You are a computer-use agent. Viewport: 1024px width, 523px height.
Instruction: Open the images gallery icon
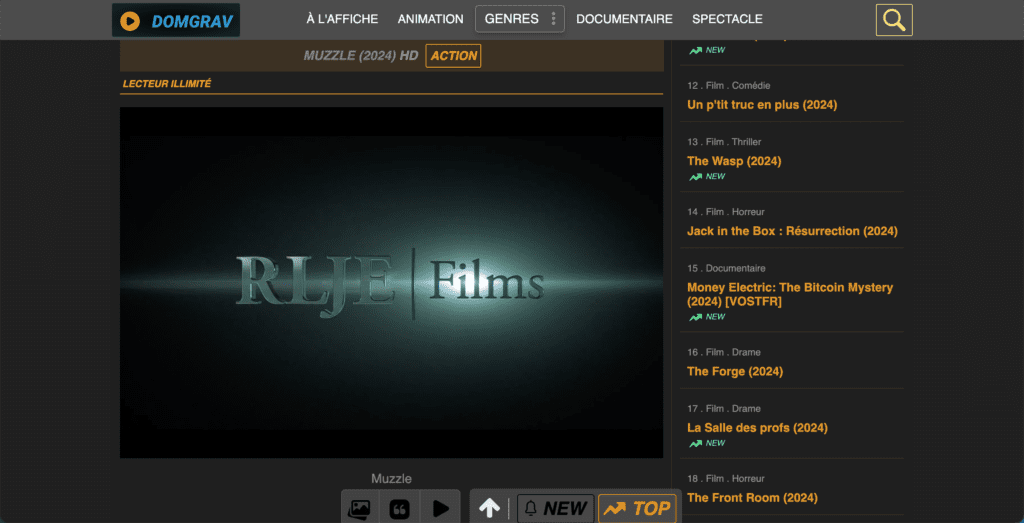coord(359,509)
